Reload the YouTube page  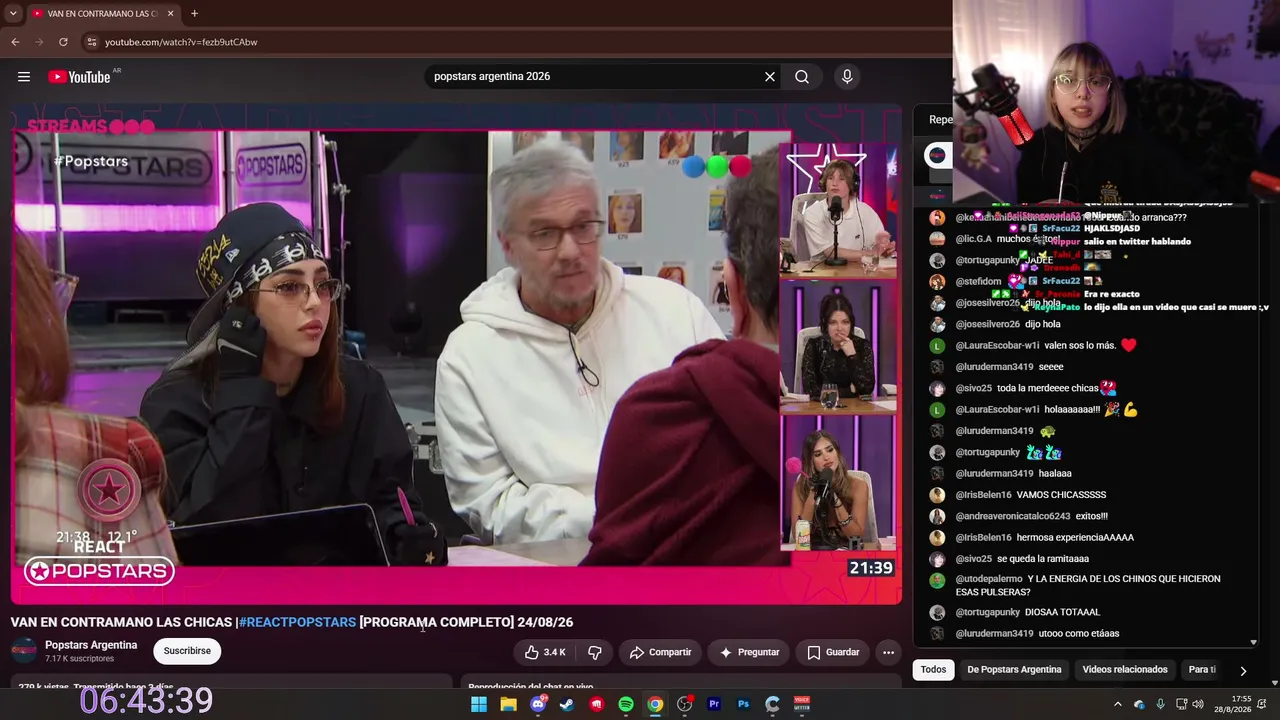pyautogui.click(x=63, y=42)
